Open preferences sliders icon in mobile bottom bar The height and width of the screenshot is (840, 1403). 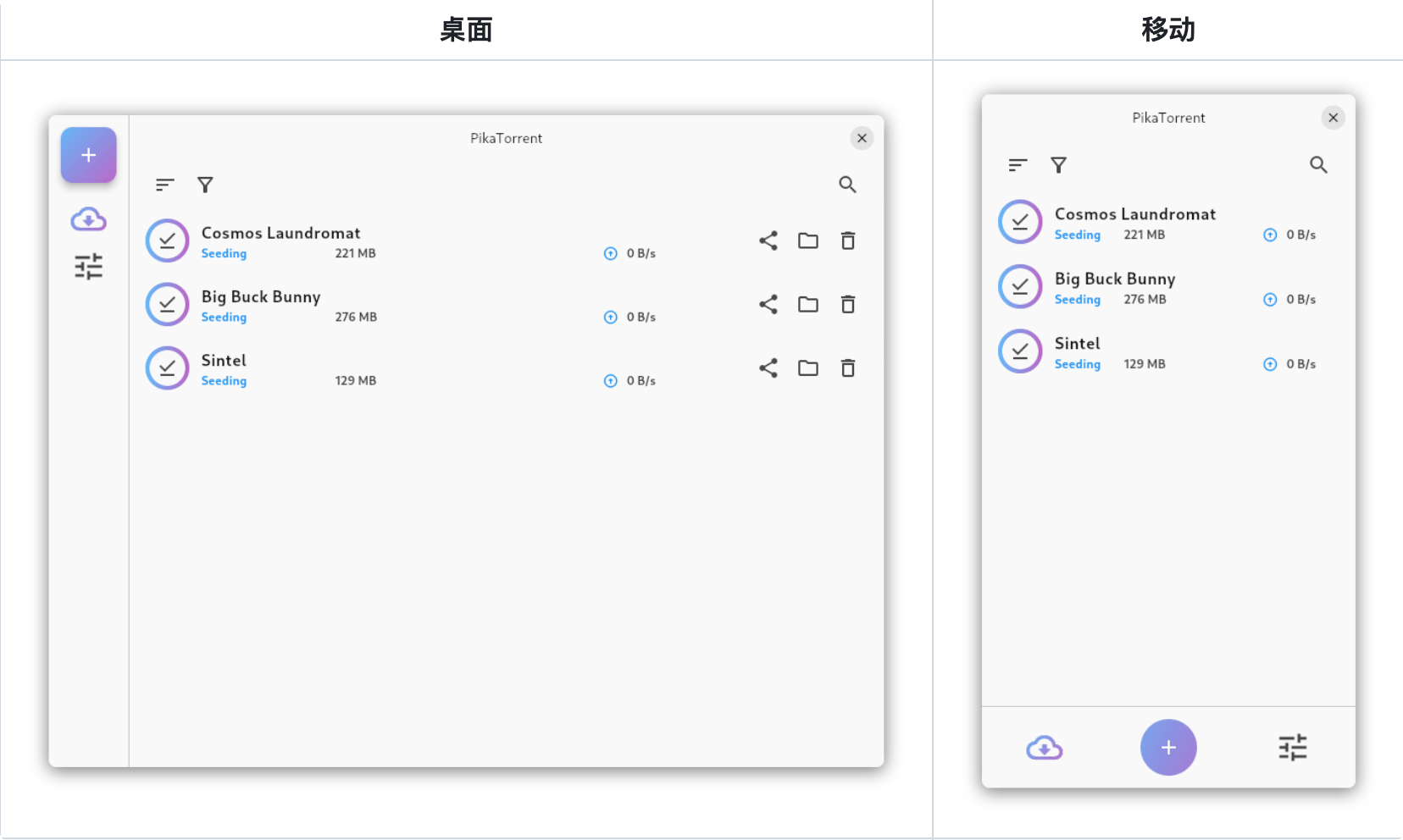[x=1293, y=748]
